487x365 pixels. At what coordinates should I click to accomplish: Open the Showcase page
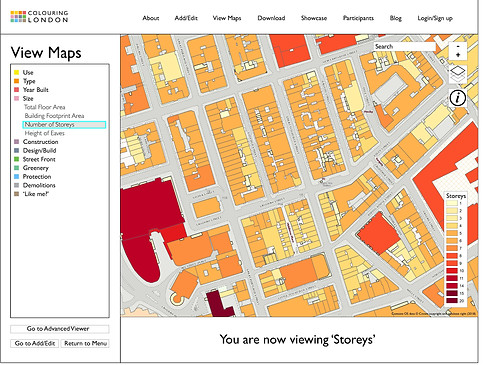314,18
